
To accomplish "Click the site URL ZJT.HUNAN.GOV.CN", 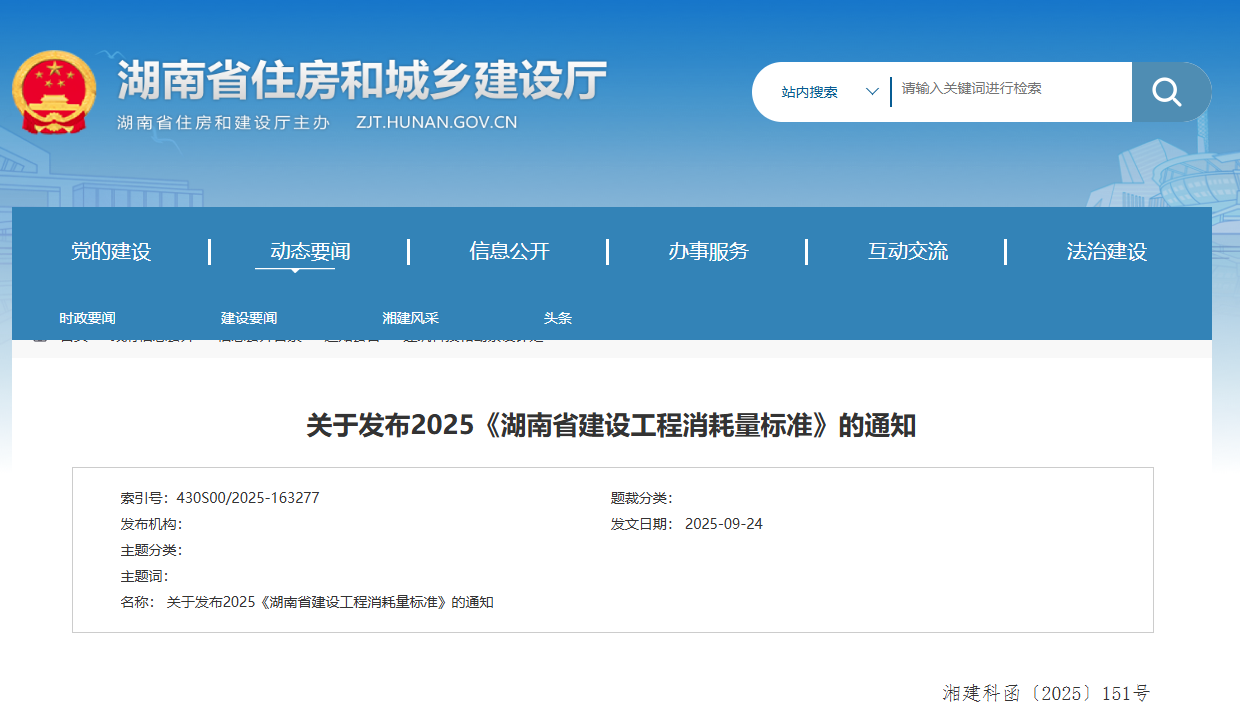I will 436,122.
